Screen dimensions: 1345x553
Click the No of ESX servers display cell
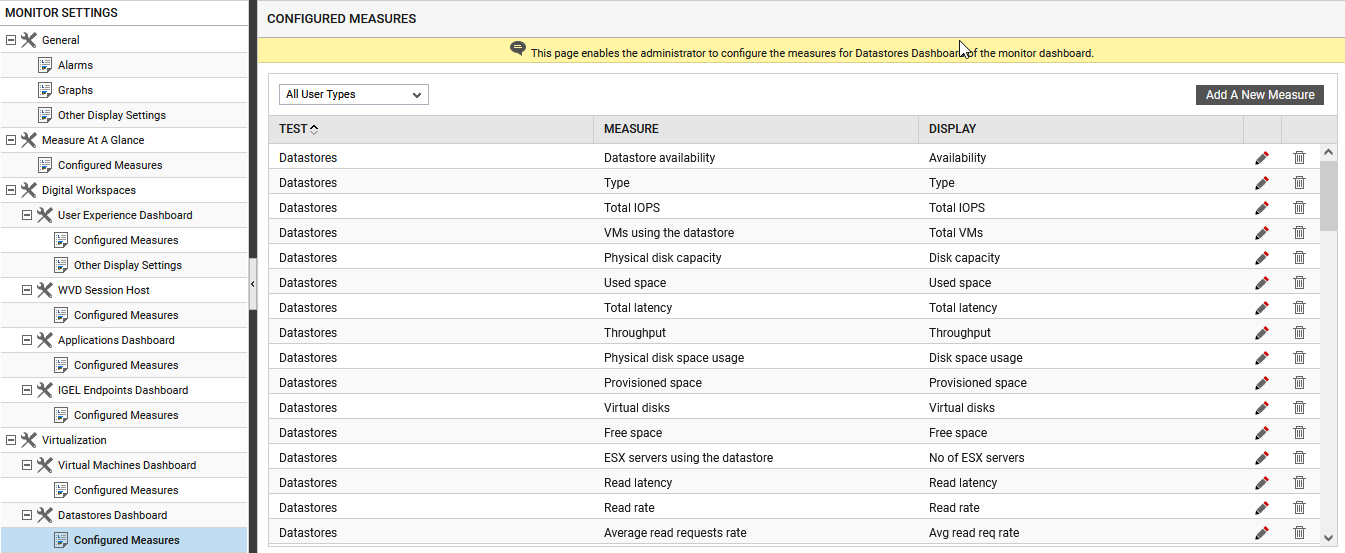pos(976,458)
